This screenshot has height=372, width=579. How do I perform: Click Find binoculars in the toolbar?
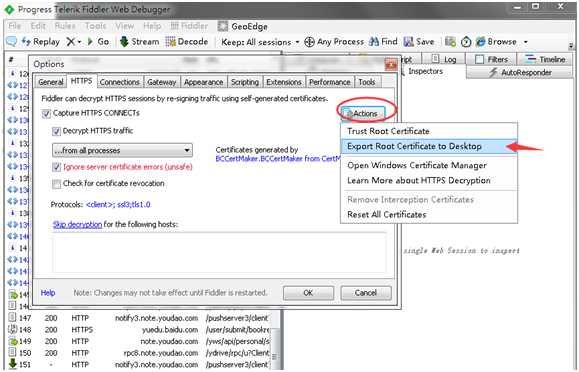(x=383, y=42)
